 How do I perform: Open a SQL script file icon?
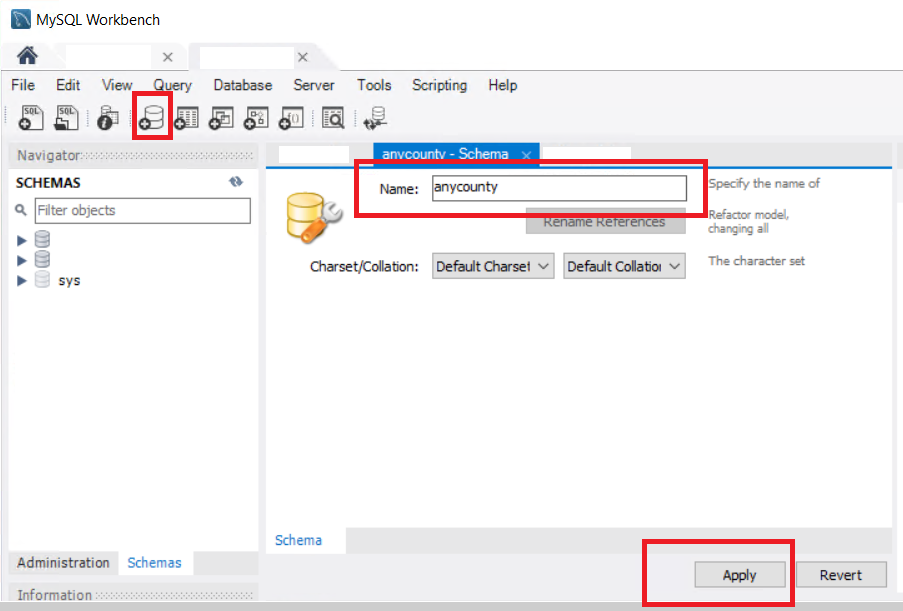pyautogui.click(x=66, y=117)
